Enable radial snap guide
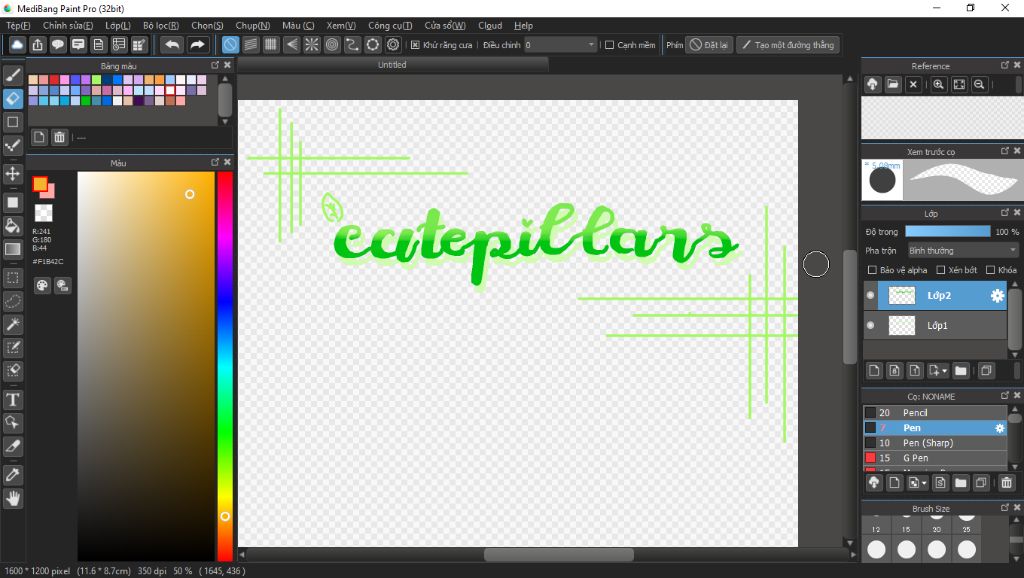Image resolution: width=1024 pixels, height=578 pixels. (x=312, y=44)
